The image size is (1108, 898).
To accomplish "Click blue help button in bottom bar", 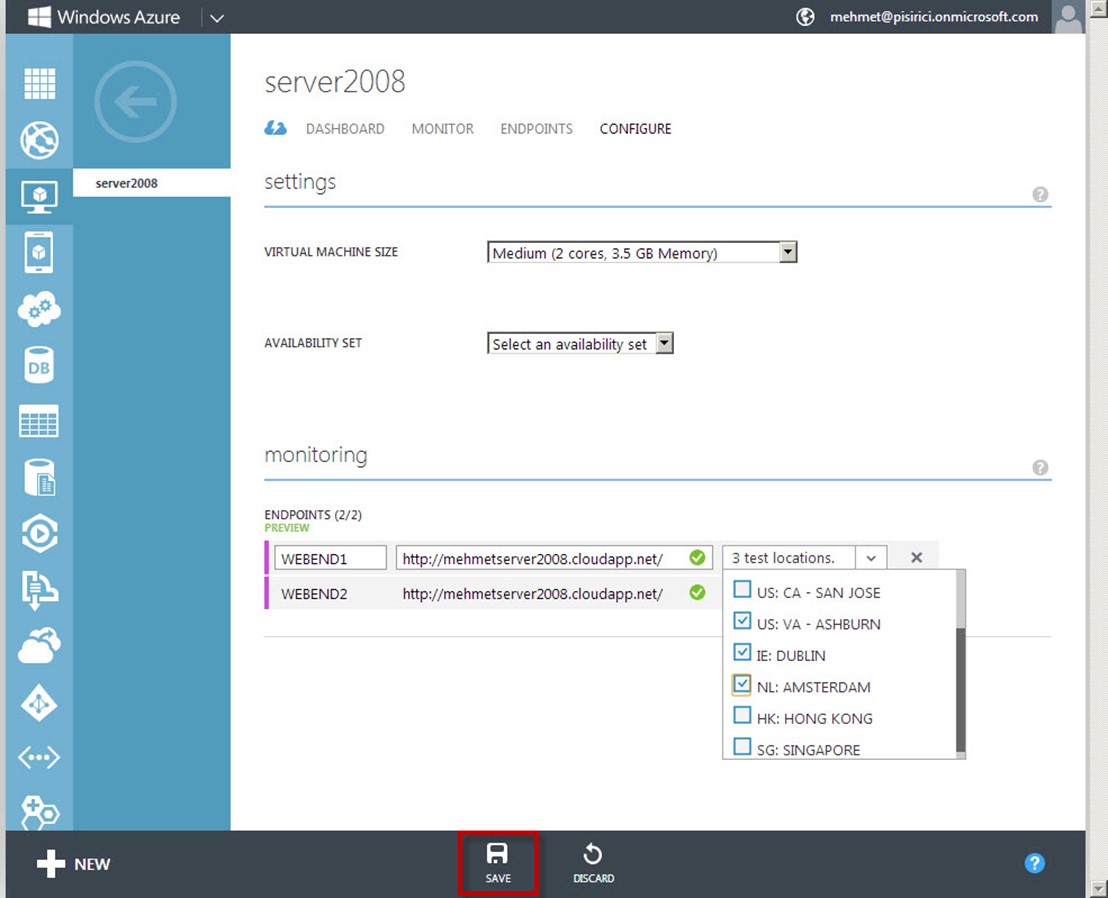I will coord(1035,863).
